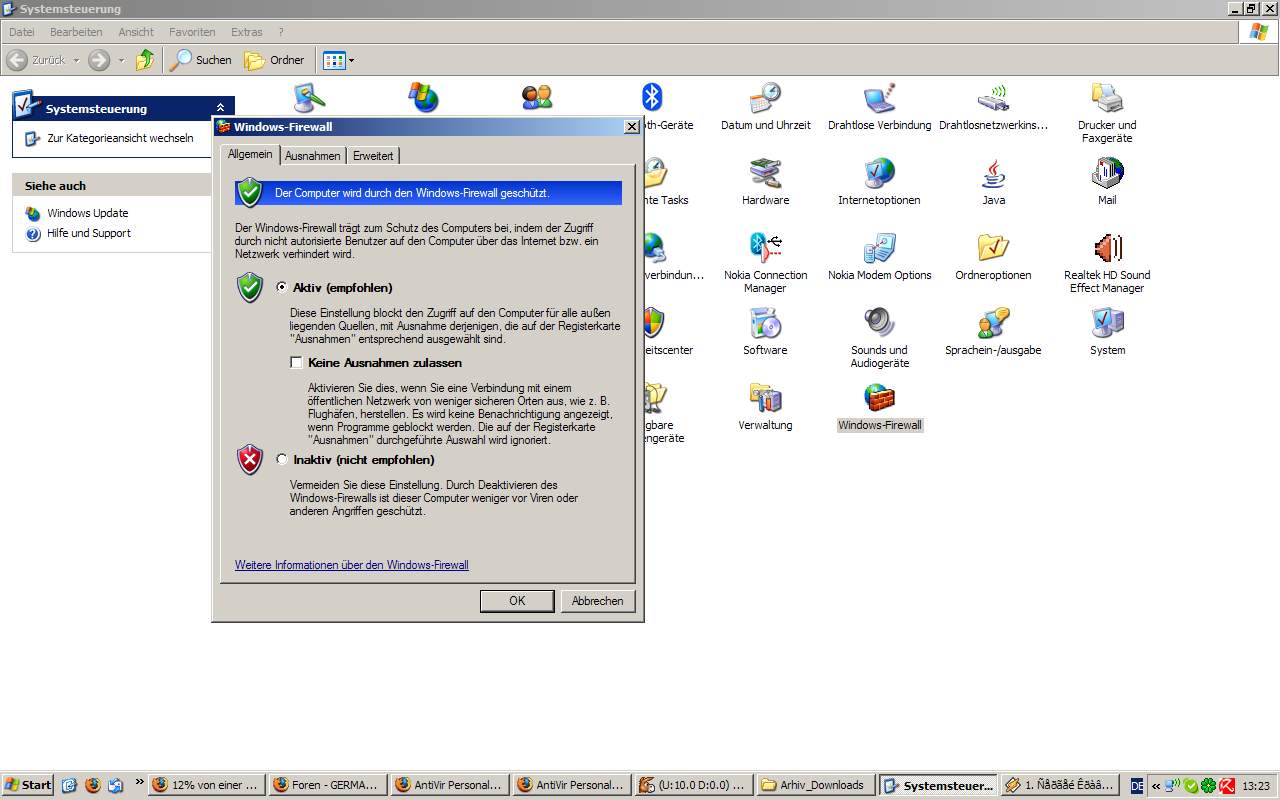Expand hidden system tray icons
Viewport: 1280px width, 800px height.
1156,786
